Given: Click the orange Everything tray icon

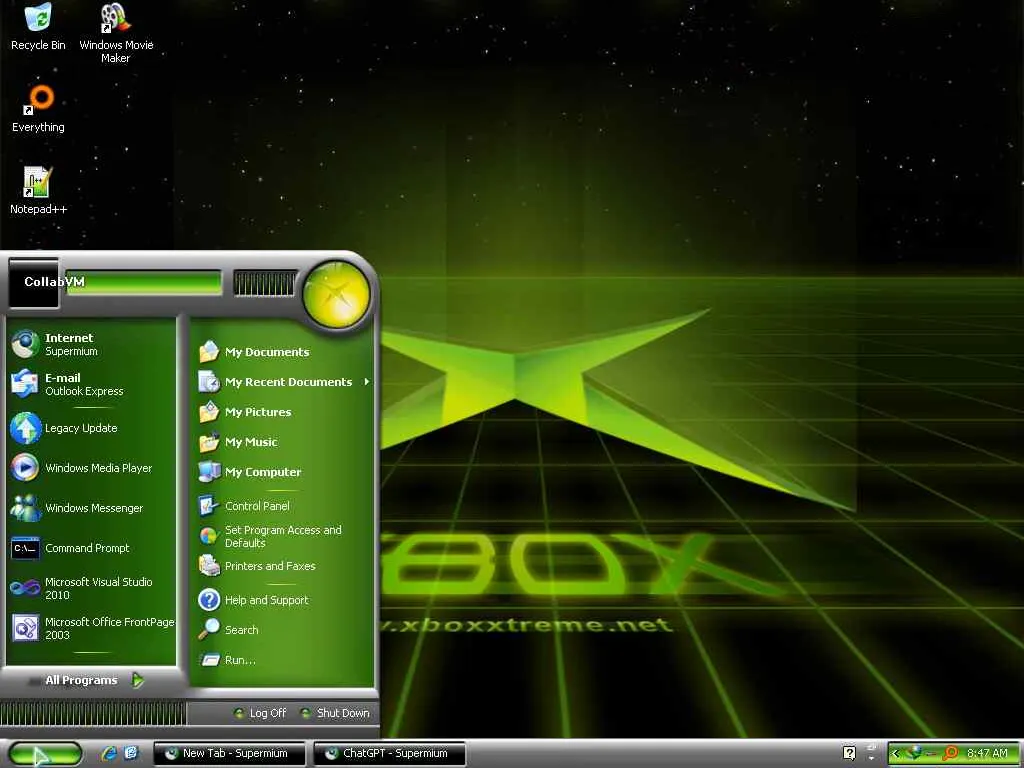Looking at the screenshot, I should [x=949, y=754].
